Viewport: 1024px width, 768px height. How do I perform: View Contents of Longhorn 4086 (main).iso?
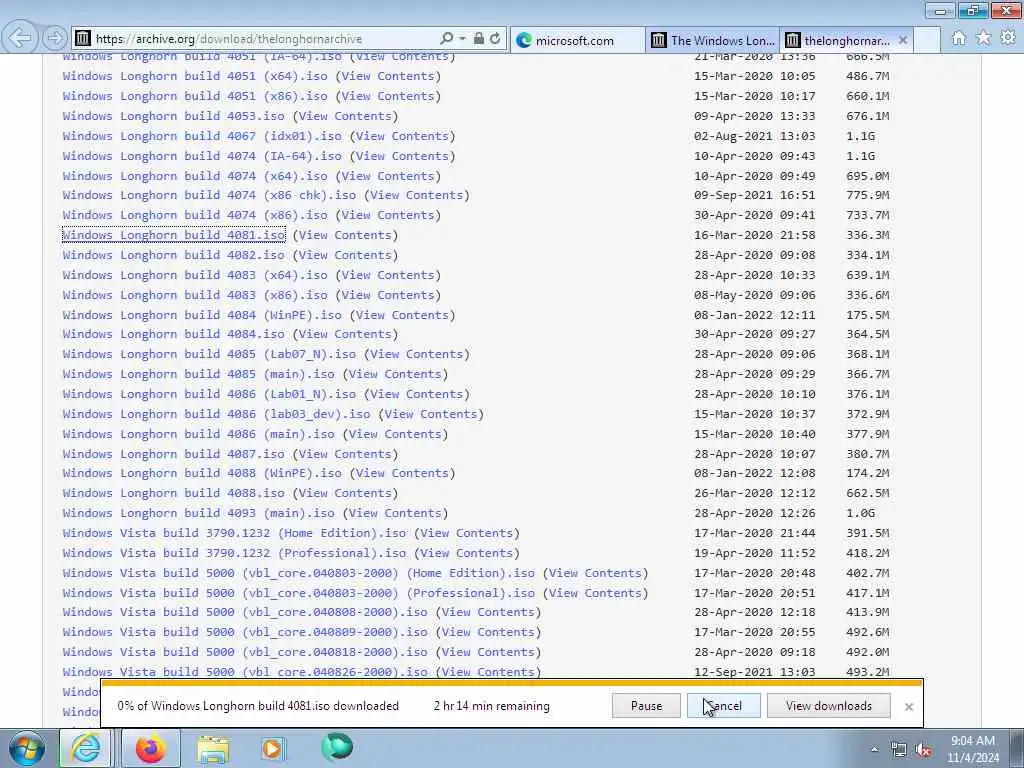(396, 434)
